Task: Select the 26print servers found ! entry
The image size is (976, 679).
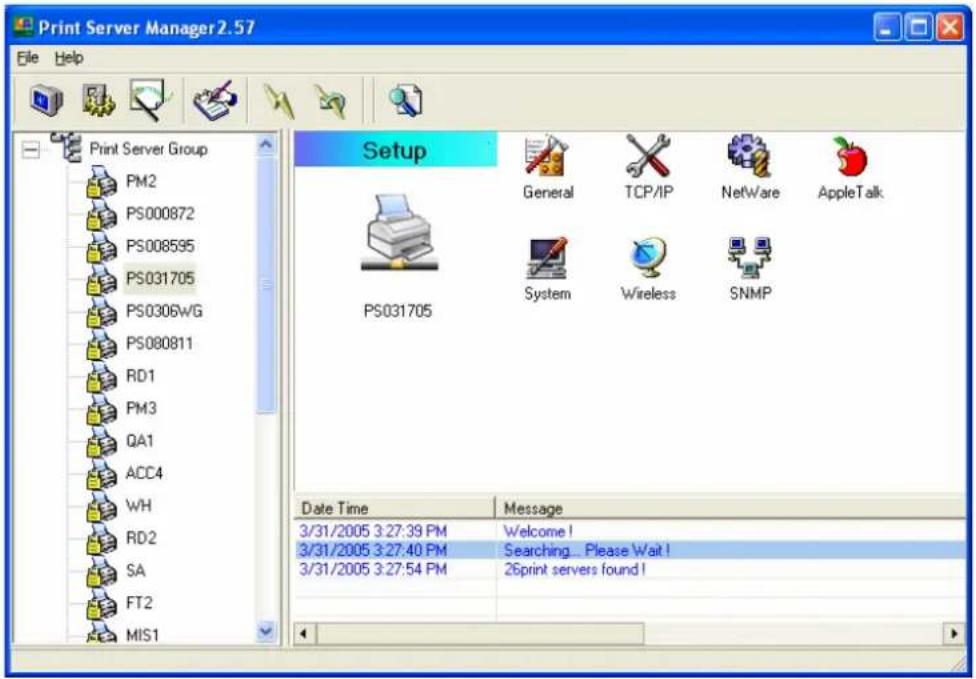Action: [630, 569]
